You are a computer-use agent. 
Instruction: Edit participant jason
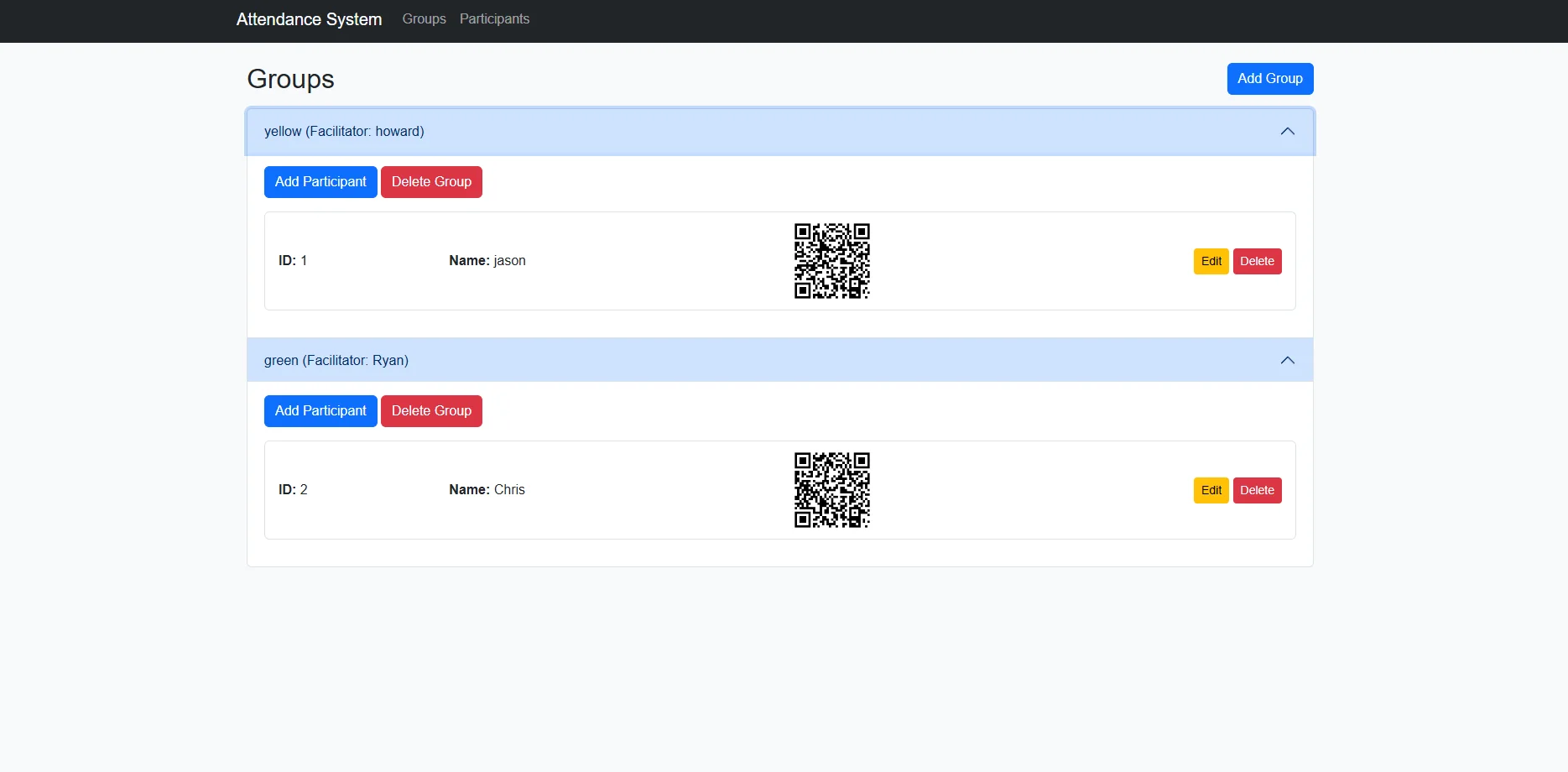[x=1211, y=261]
